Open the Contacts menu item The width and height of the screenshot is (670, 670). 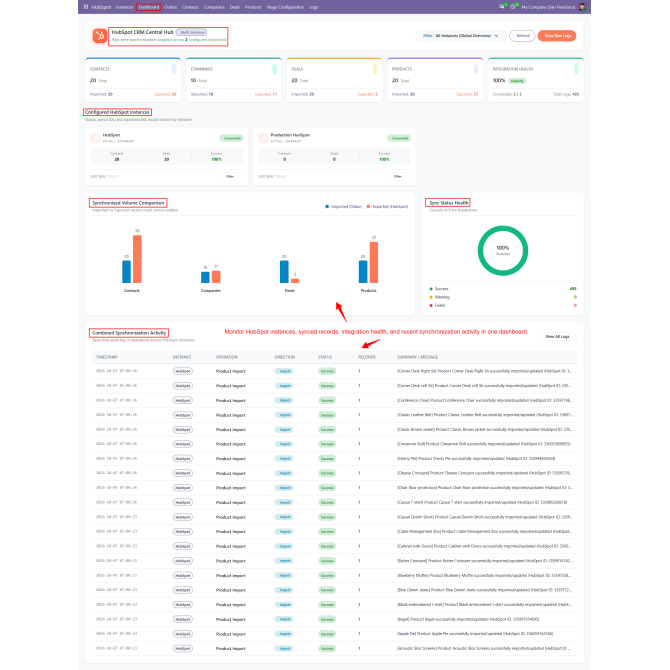pyautogui.click(x=190, y=7)
